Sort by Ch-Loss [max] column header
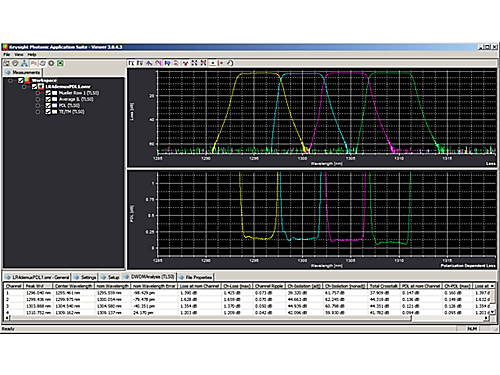The image size is (500, 375). pos(237,286)
